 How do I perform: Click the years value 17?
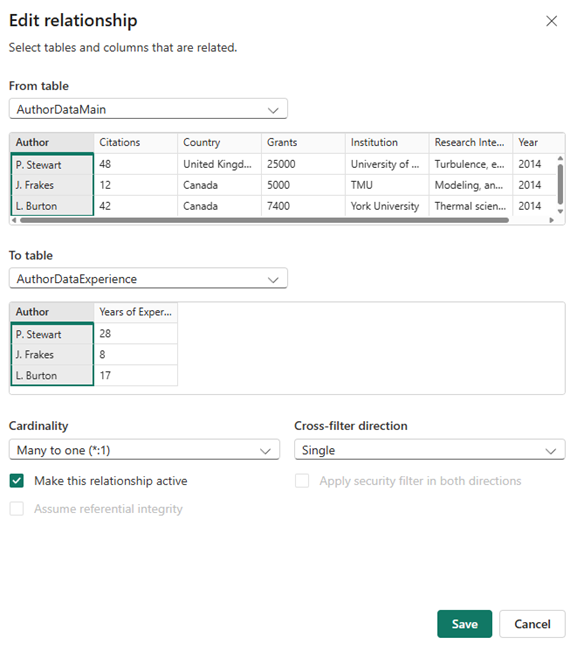click(136, 375)
